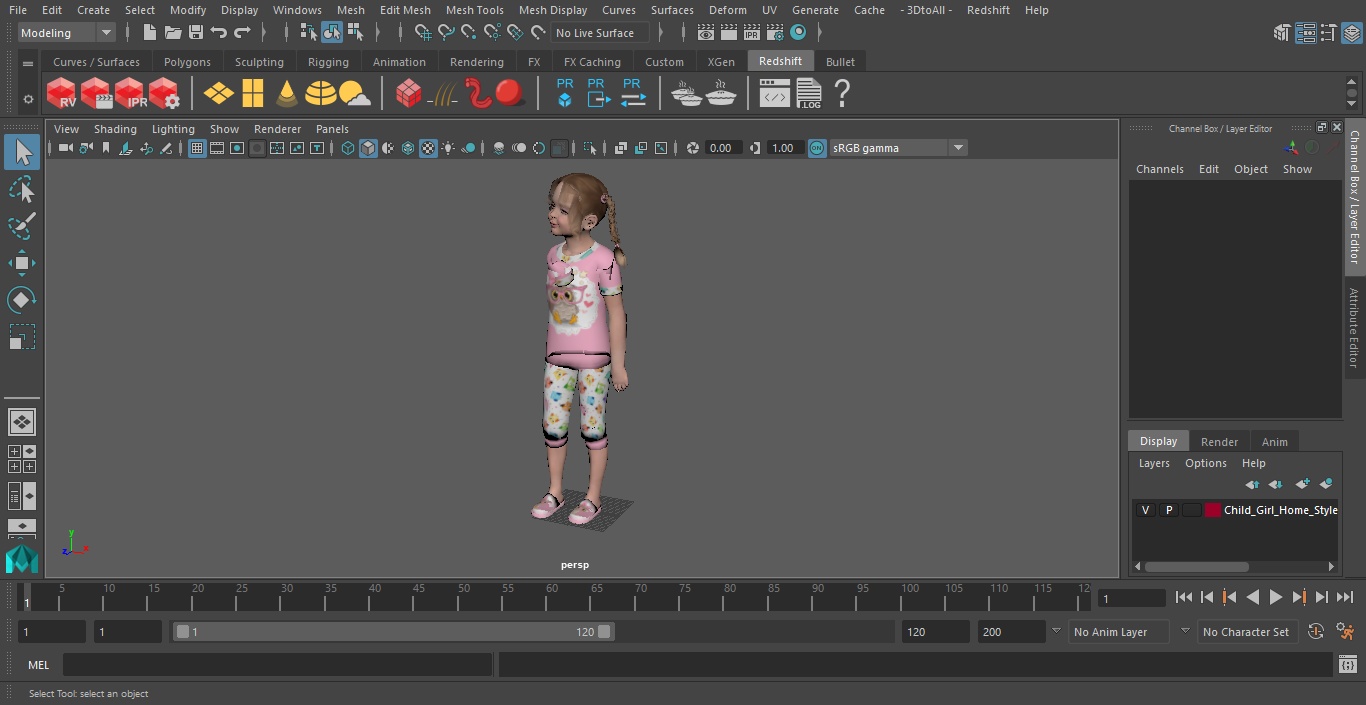This screenshot has height=705, width=1366.
Task: Open the shelf options gear menu
Action: [28, 99]
